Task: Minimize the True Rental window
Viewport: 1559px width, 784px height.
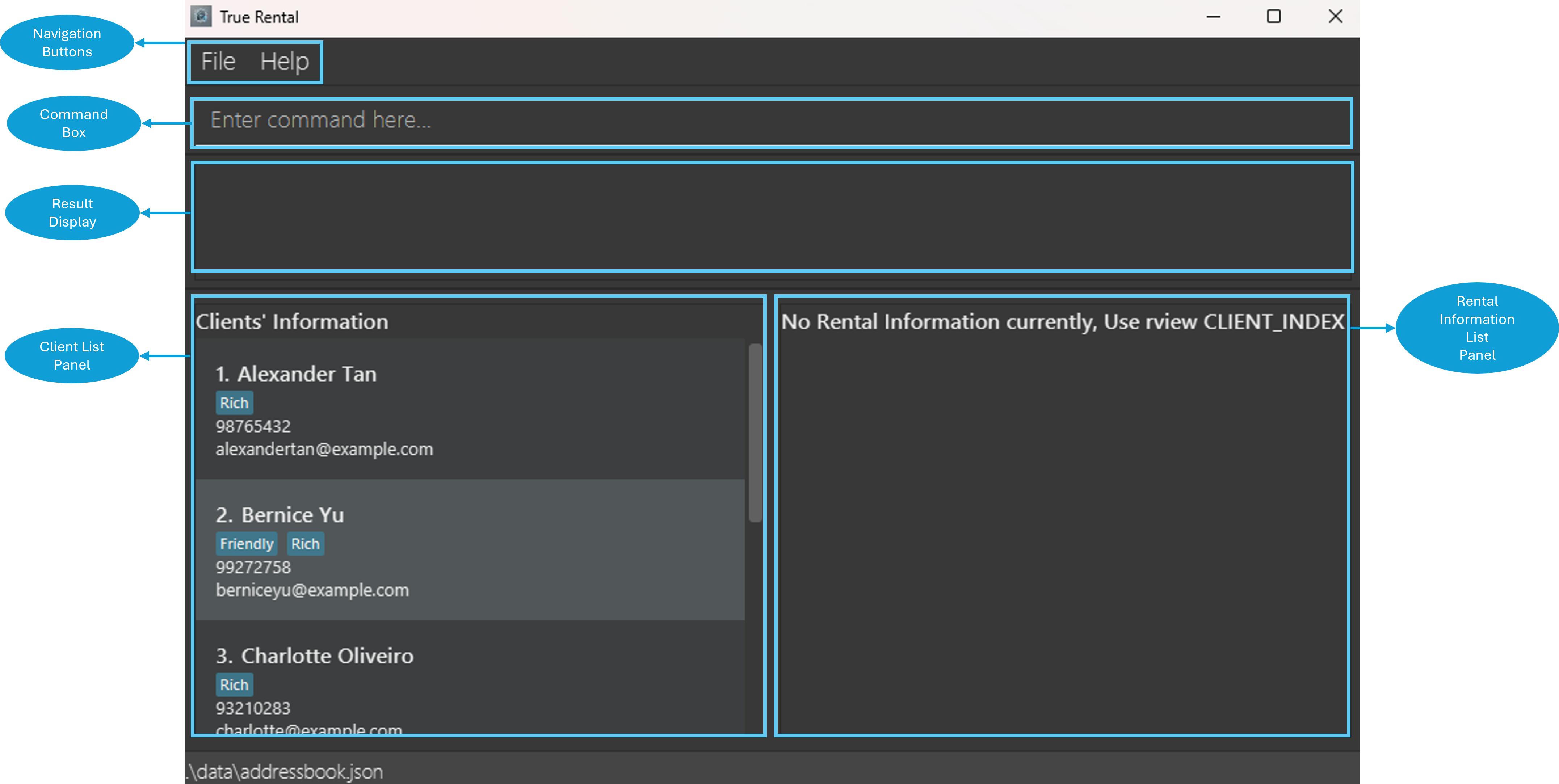Action: point(1213,16)
